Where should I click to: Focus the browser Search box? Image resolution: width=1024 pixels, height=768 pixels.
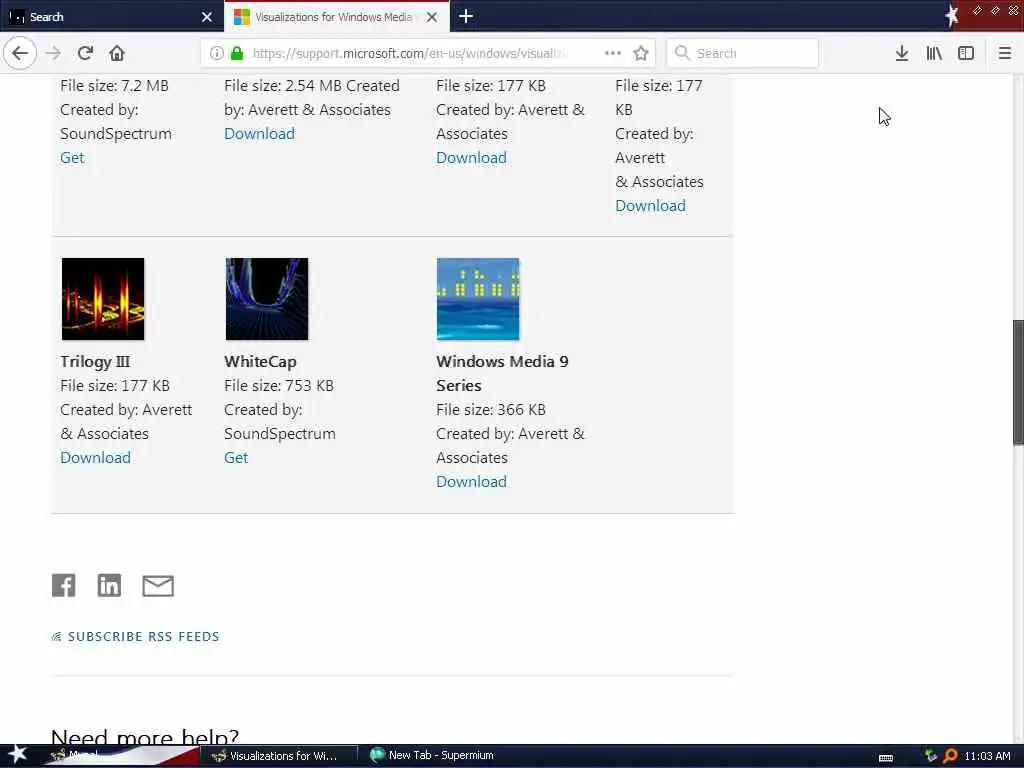743,53
